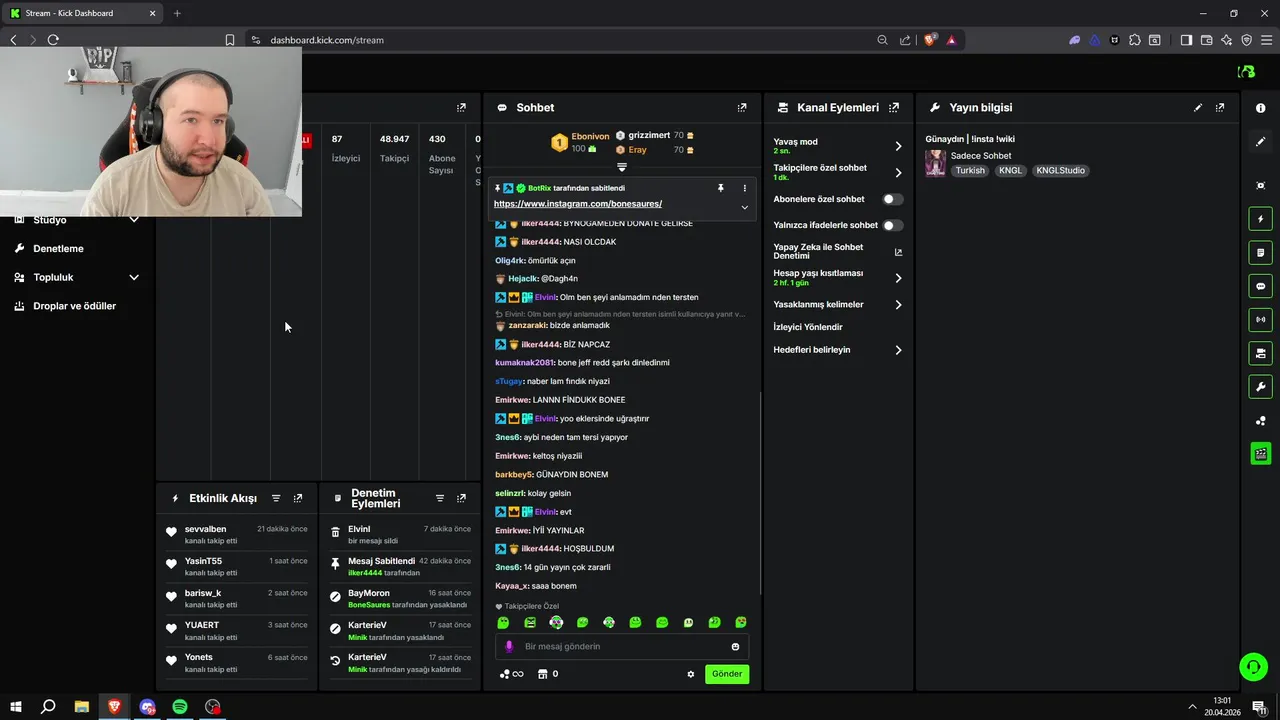This screenshot has height=720, width=1280.
Task: Open File Explorer from the taskbar
Action: (x=82, y=707)
